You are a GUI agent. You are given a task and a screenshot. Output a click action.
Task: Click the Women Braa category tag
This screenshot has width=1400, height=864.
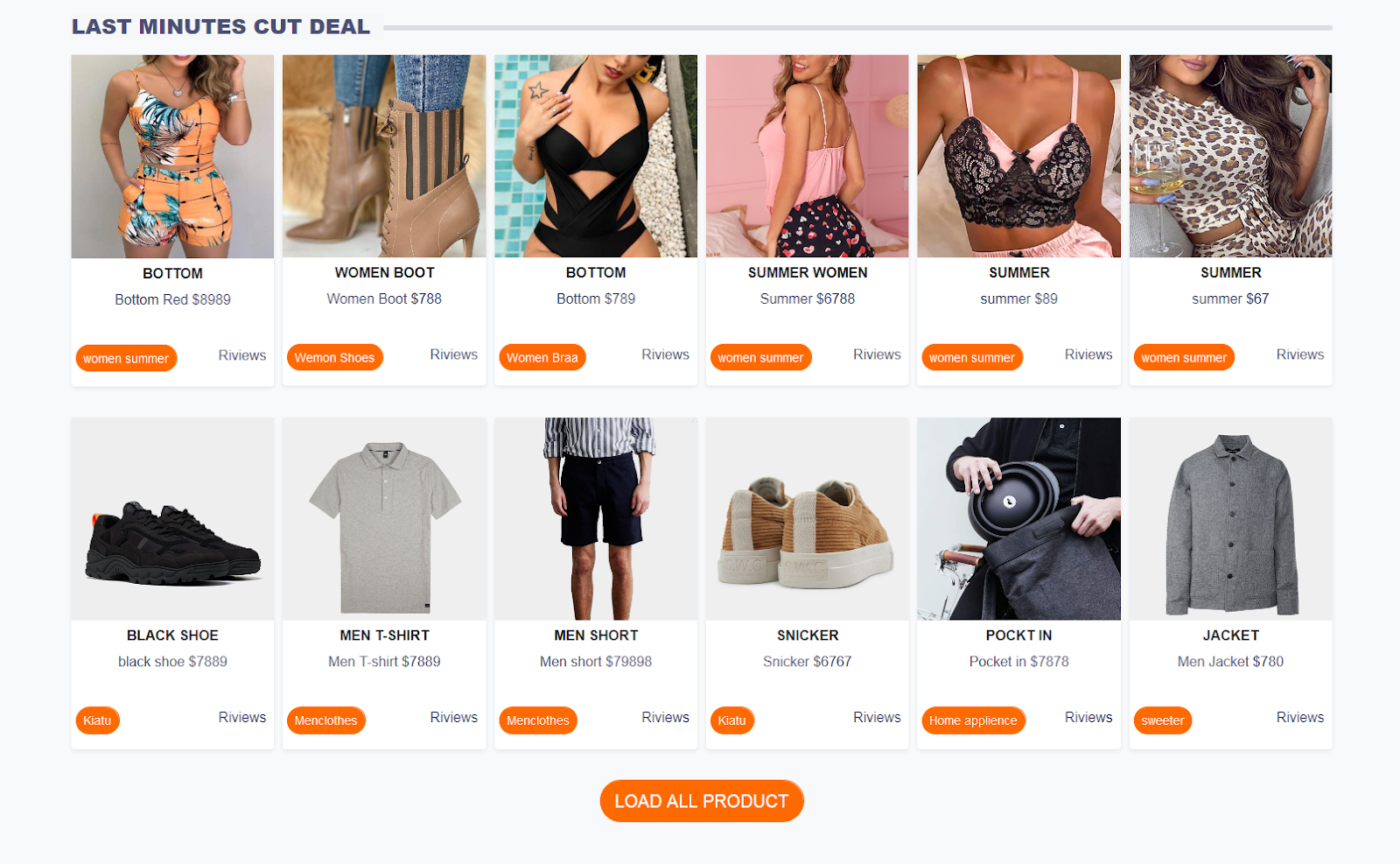[542, 357]
